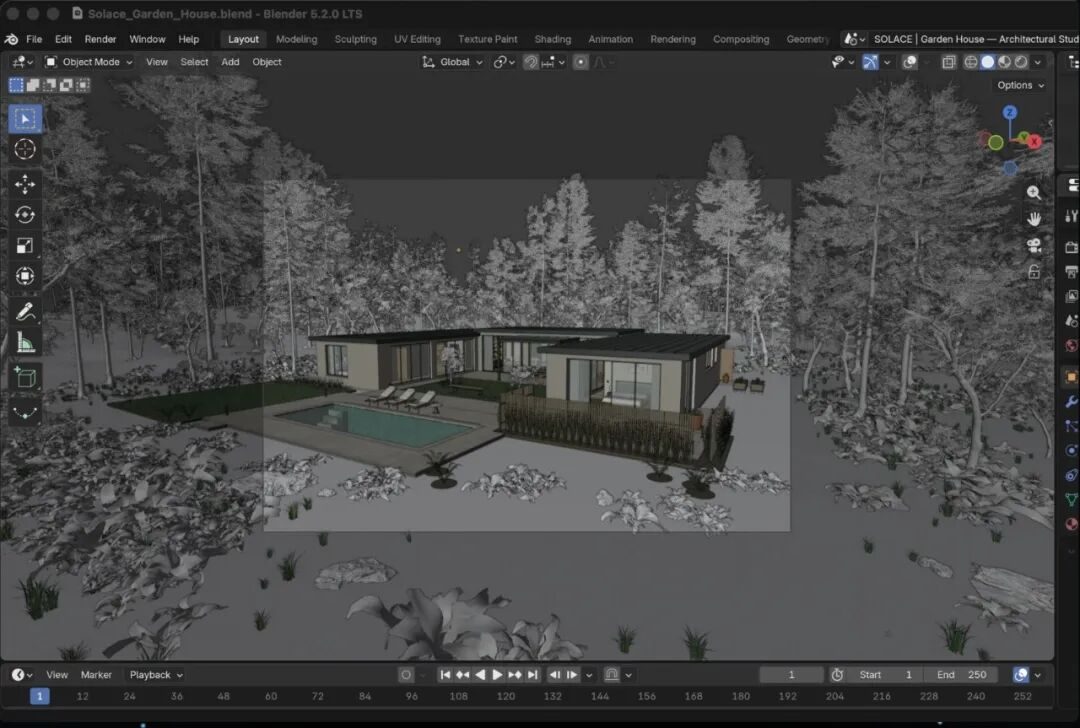Click the End frame field showing 250

[962, 675]
